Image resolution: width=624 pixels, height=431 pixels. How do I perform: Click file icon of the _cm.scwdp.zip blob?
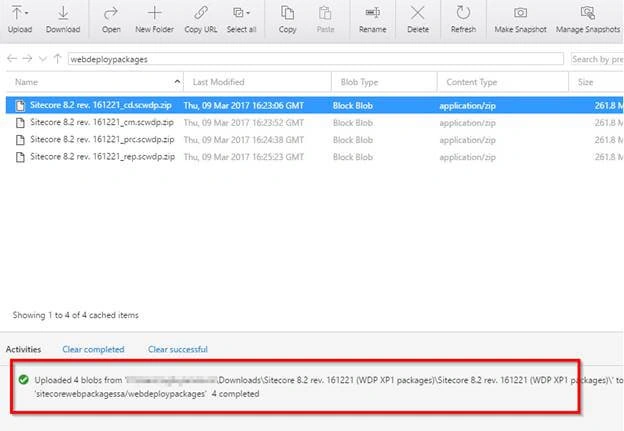pos(20,123)
